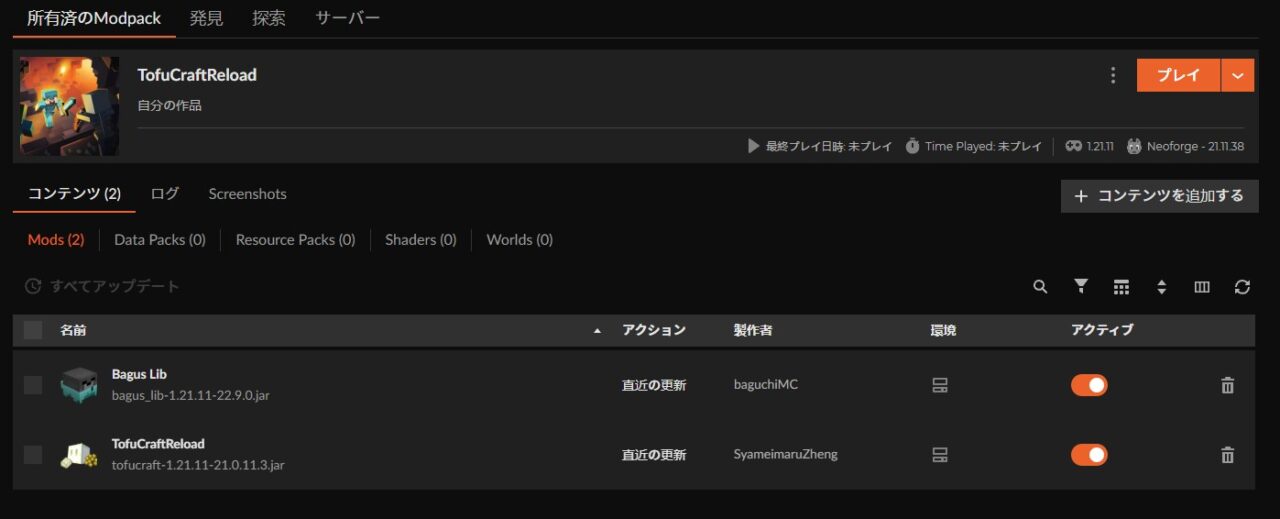The image size is (1280, 519).
Task: Click bagus_lib-1.21.11-22.9.0.jar file name
Action: pos(190,396)
